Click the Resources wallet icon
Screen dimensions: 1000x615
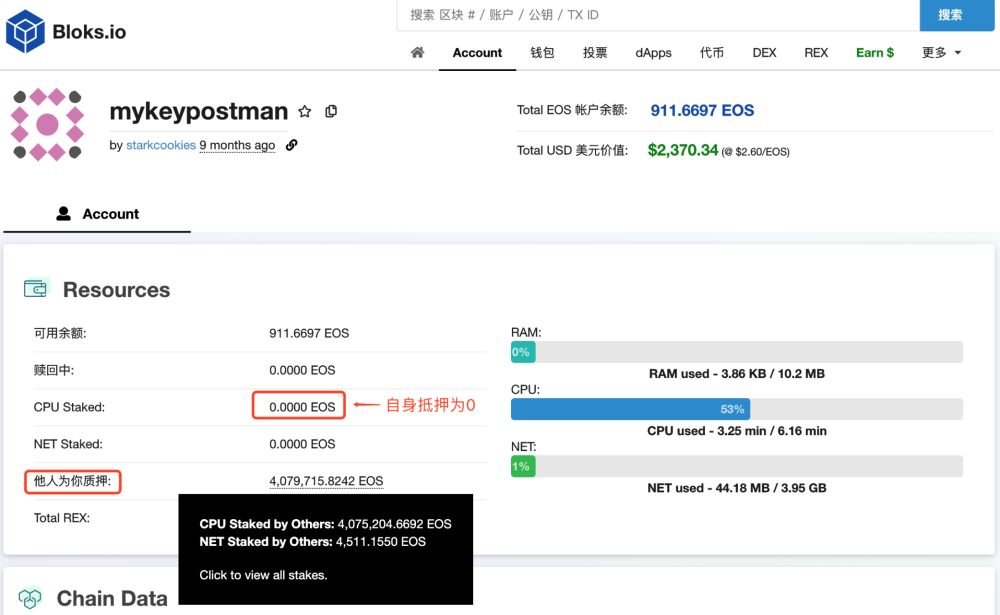tap(36, 288)
